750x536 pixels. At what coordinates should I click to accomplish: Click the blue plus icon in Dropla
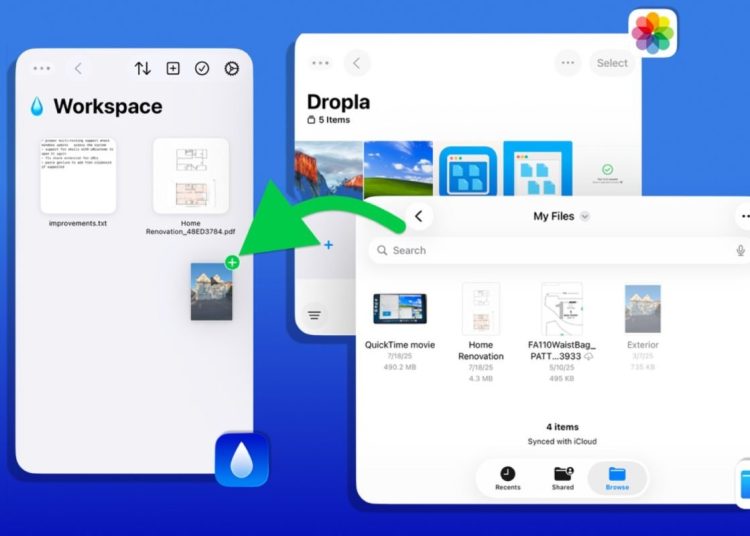click(x=328, y=244)
